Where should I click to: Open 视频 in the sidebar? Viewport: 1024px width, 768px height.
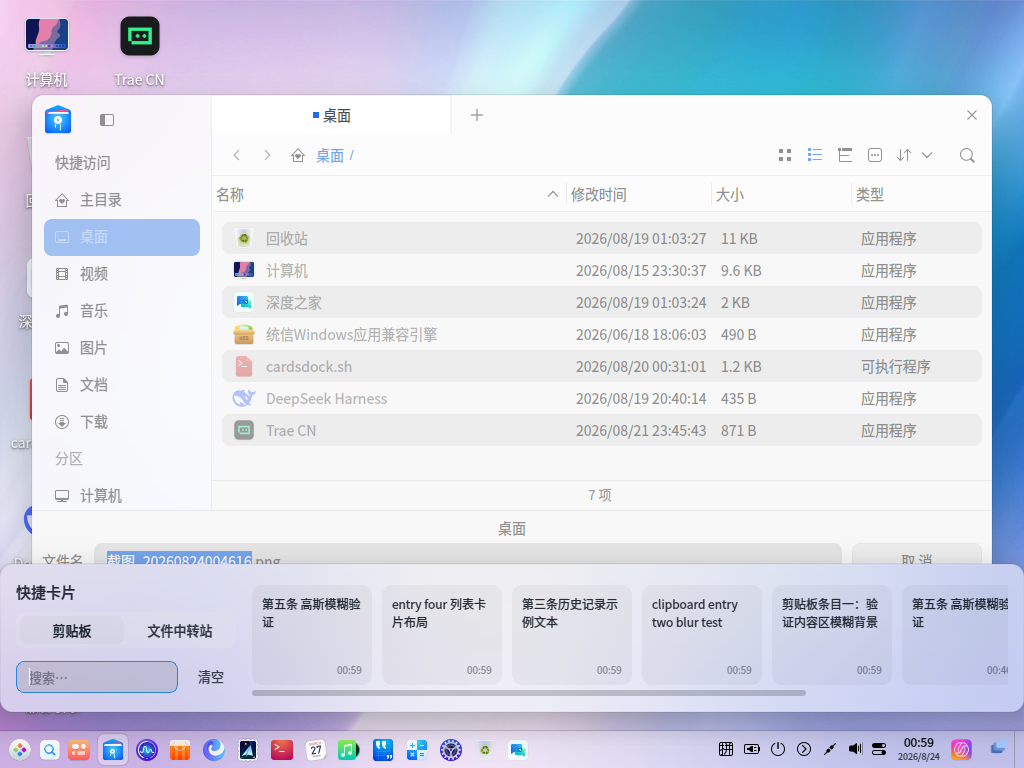(x=122, y=274)
